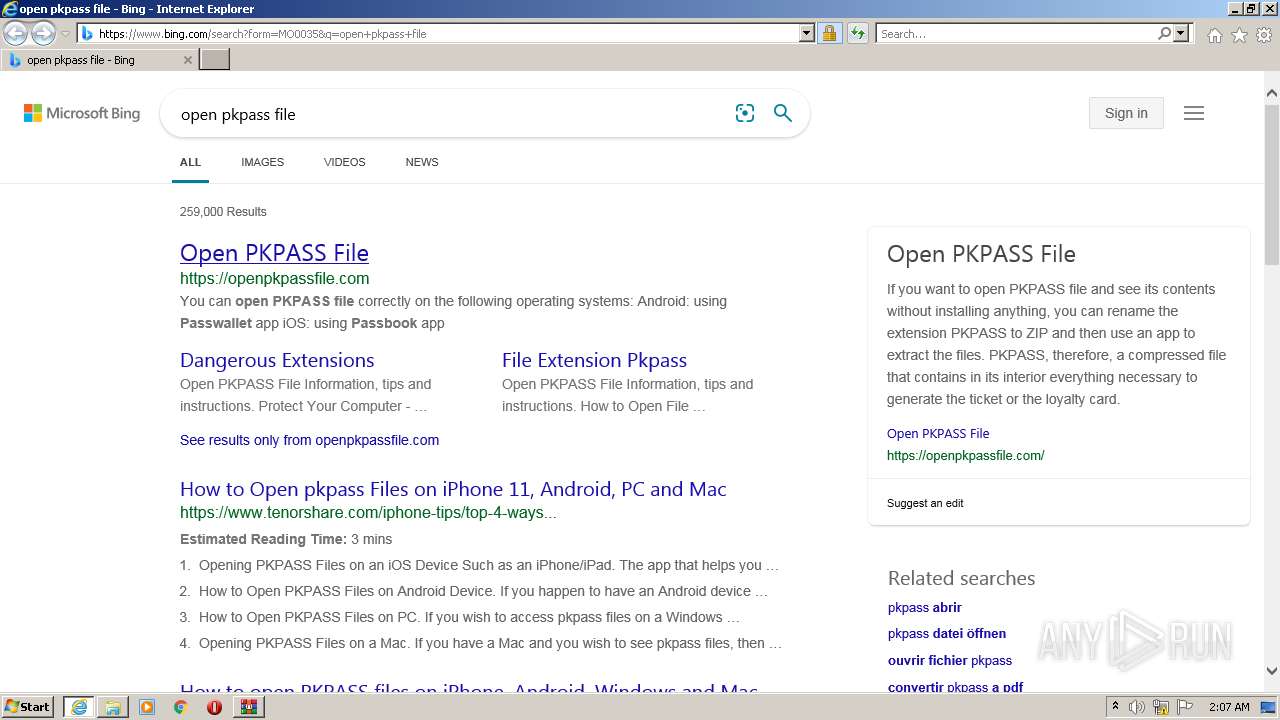Switch to the NEWS tab

tap(421, 162)
